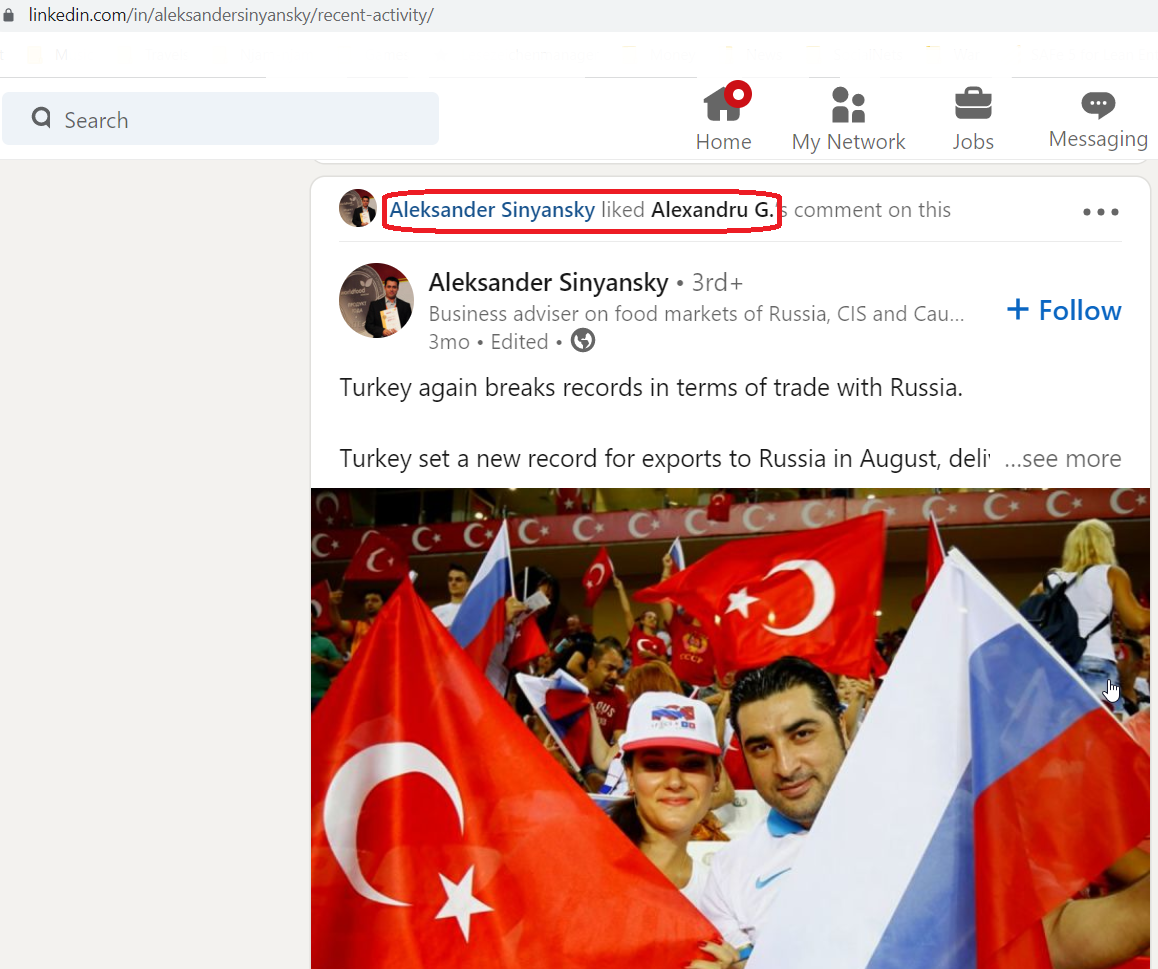The width and height of the screenshot is (1158, 969).
Task: Follow Aleksander Sinyansky
Action: [x=1064, y=310]
